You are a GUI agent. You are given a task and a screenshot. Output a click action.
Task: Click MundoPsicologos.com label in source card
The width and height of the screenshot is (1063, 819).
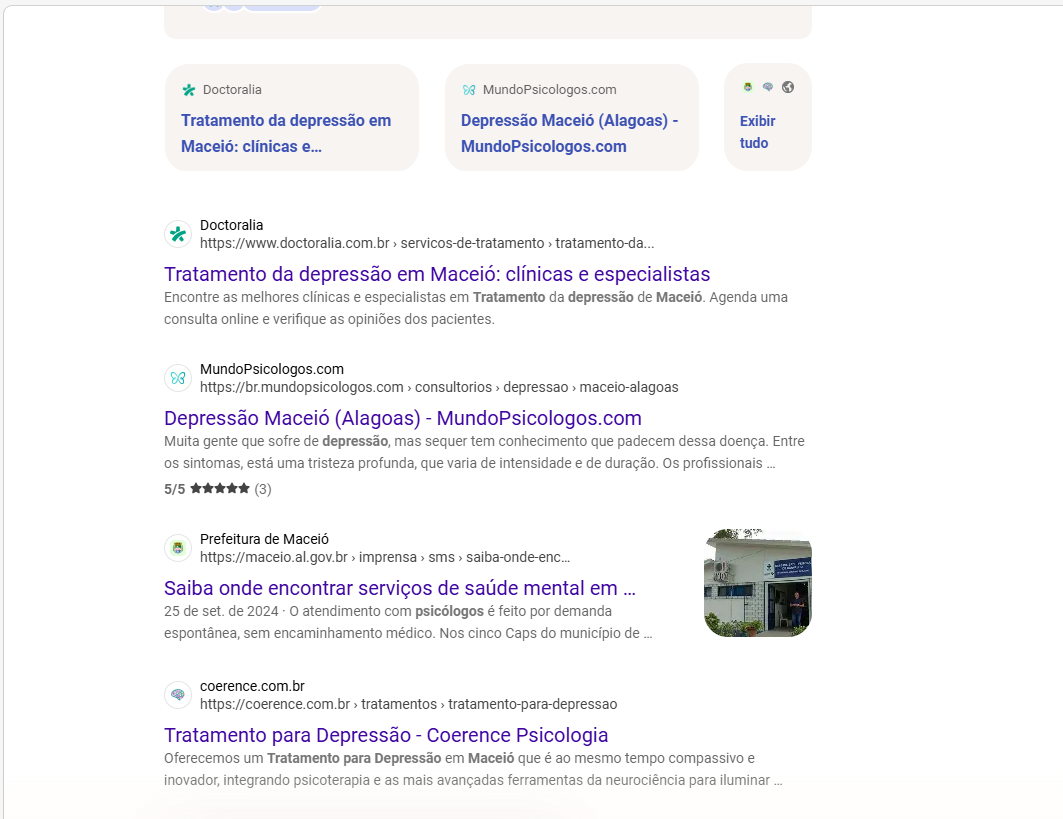click(550, 89)
